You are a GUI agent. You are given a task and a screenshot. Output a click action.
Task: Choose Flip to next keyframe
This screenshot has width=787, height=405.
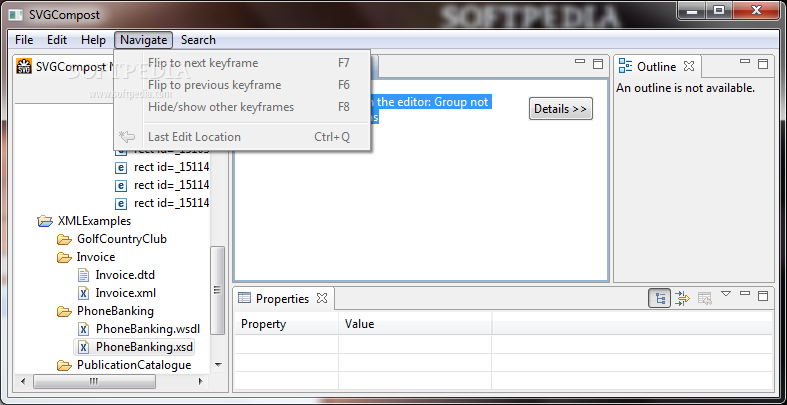pyautogui.click(x=242, y=63)
